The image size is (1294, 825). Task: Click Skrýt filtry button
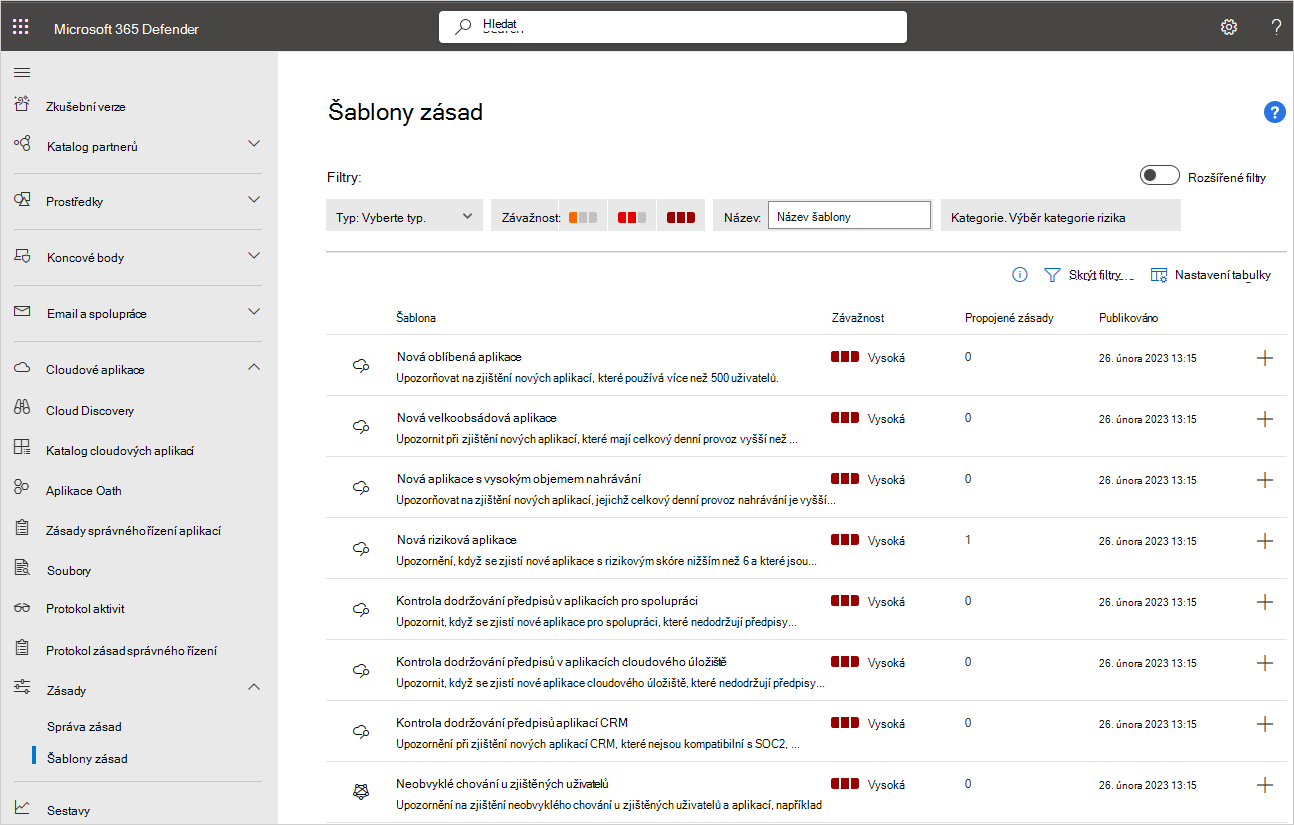(1088, 274)
